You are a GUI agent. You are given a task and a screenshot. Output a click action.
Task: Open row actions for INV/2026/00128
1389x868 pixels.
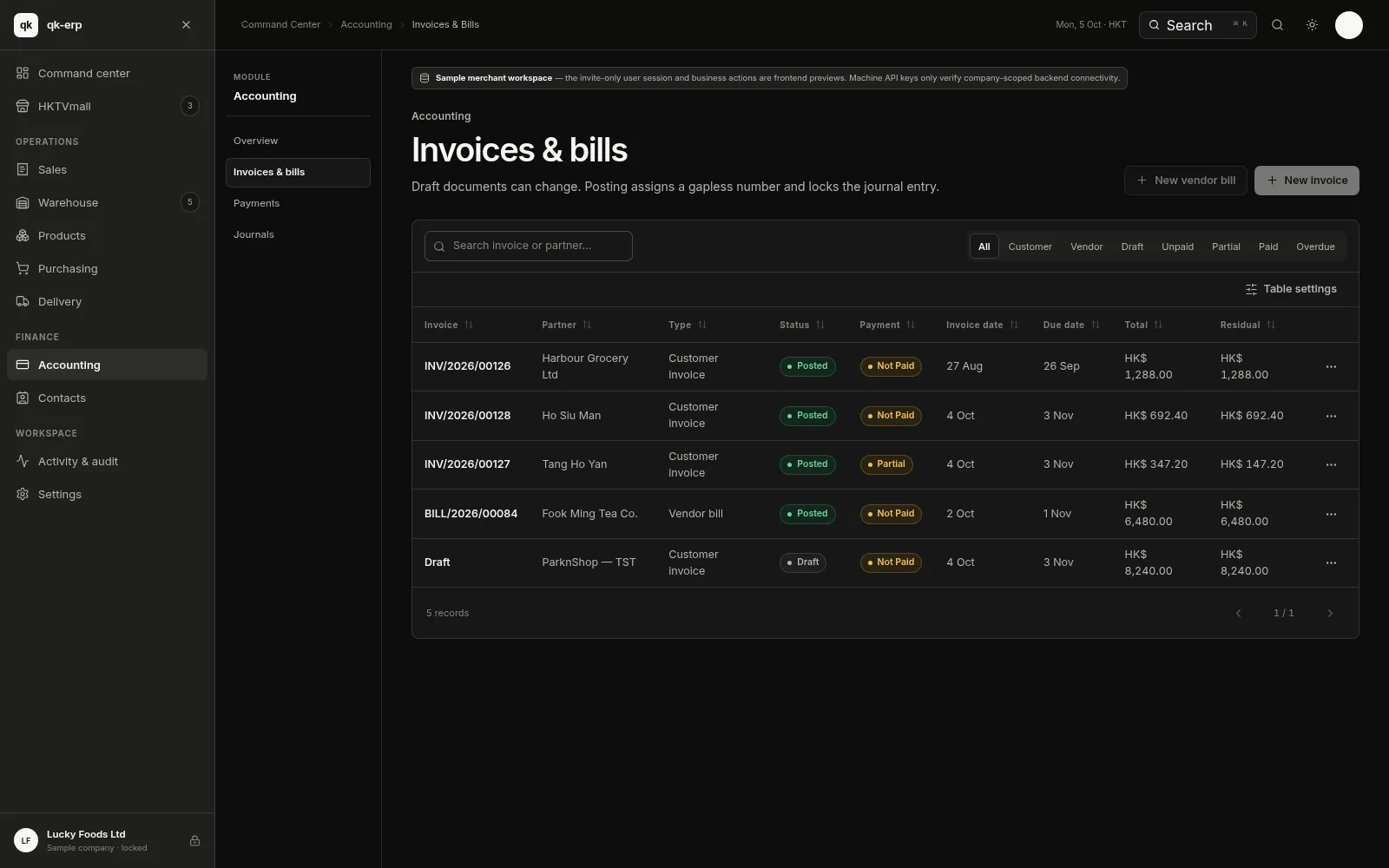click(x=1331, y=416)
